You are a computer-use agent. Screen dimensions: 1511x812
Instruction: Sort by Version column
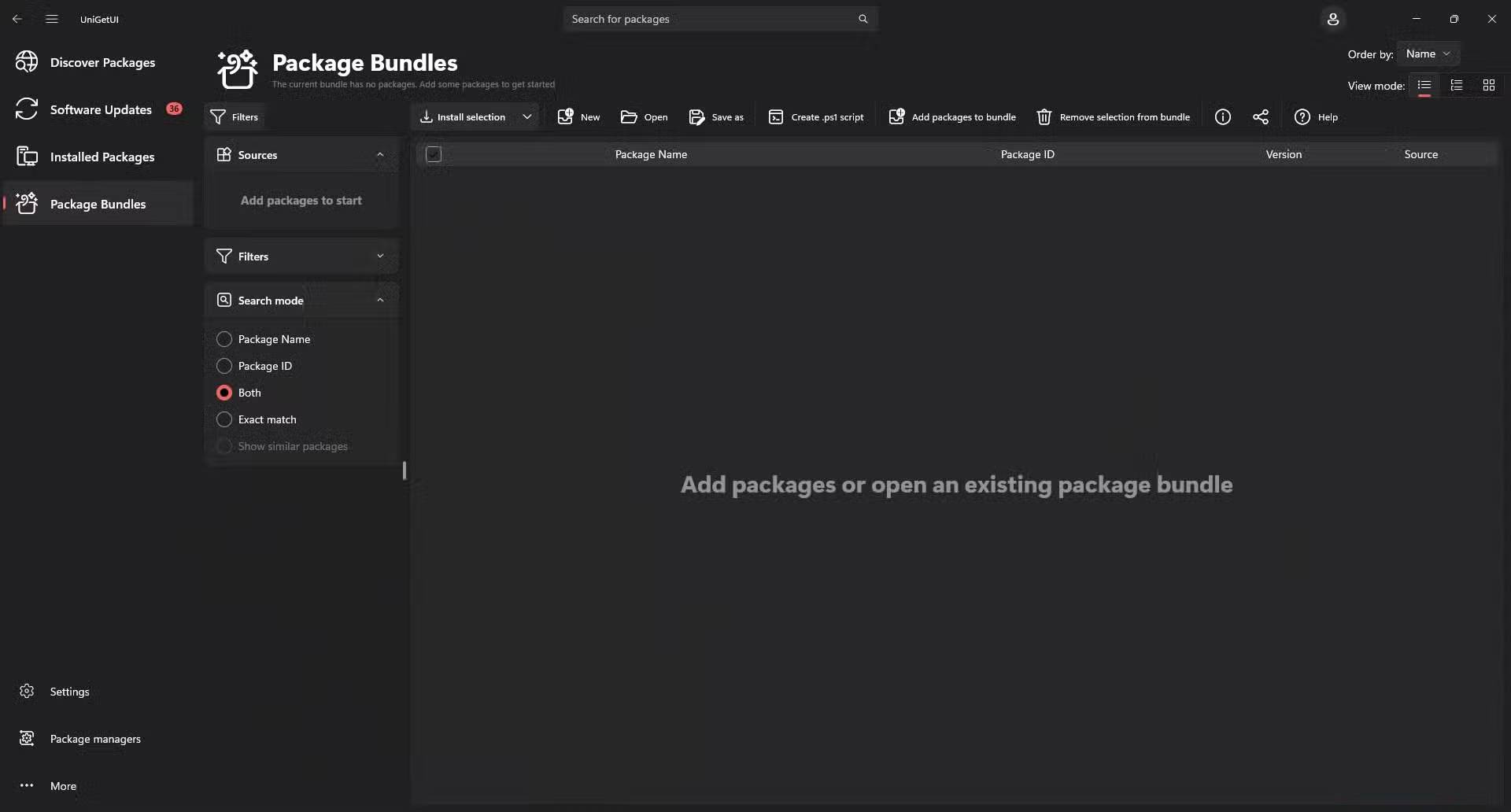pos(1284,154)
